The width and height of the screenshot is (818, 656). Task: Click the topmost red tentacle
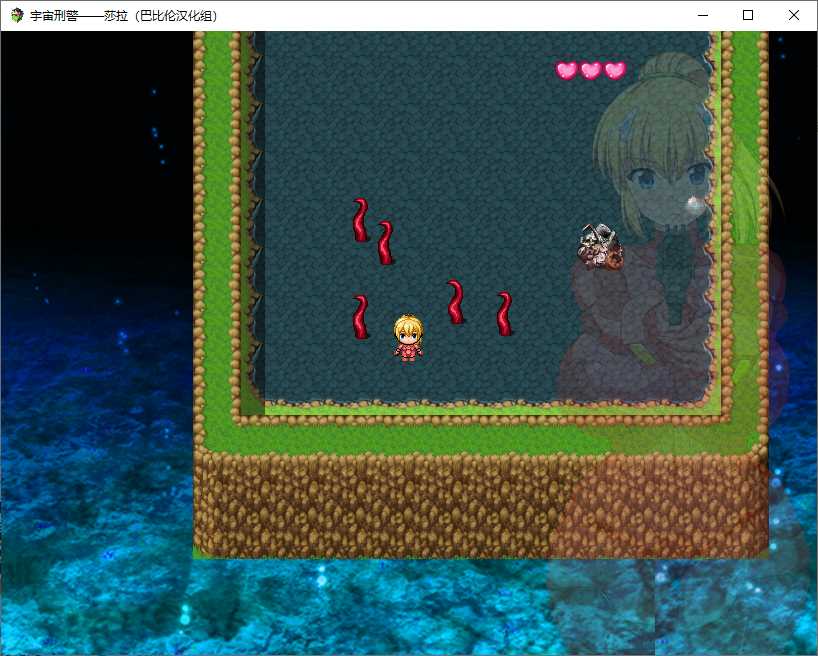point(360,220)
